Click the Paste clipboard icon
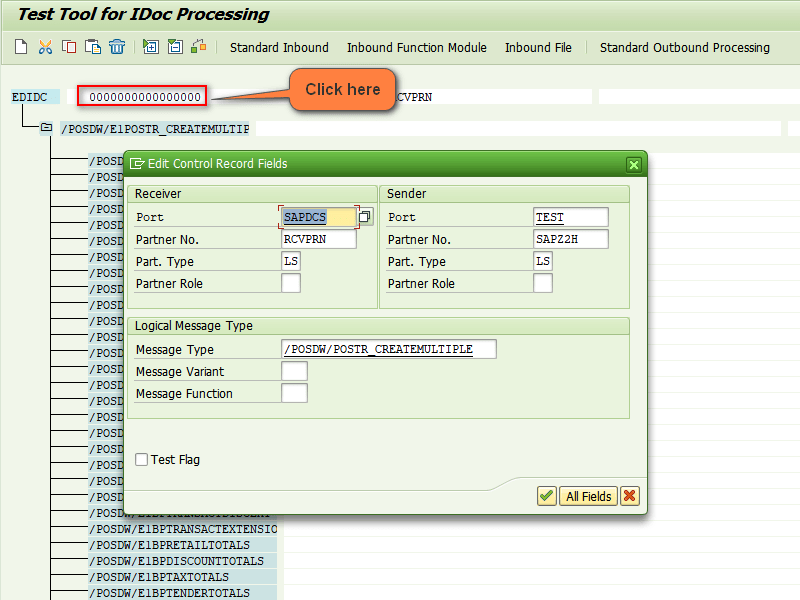 93,47
